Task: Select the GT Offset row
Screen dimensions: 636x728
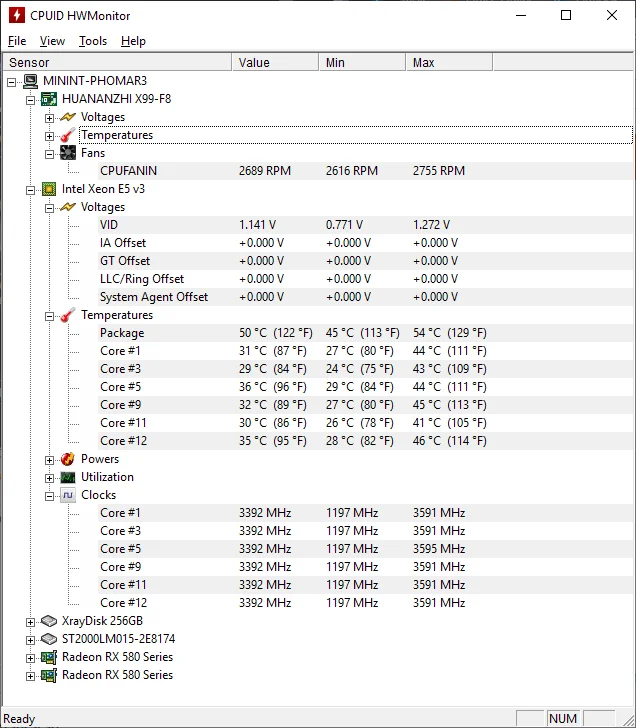Action: 365,261
